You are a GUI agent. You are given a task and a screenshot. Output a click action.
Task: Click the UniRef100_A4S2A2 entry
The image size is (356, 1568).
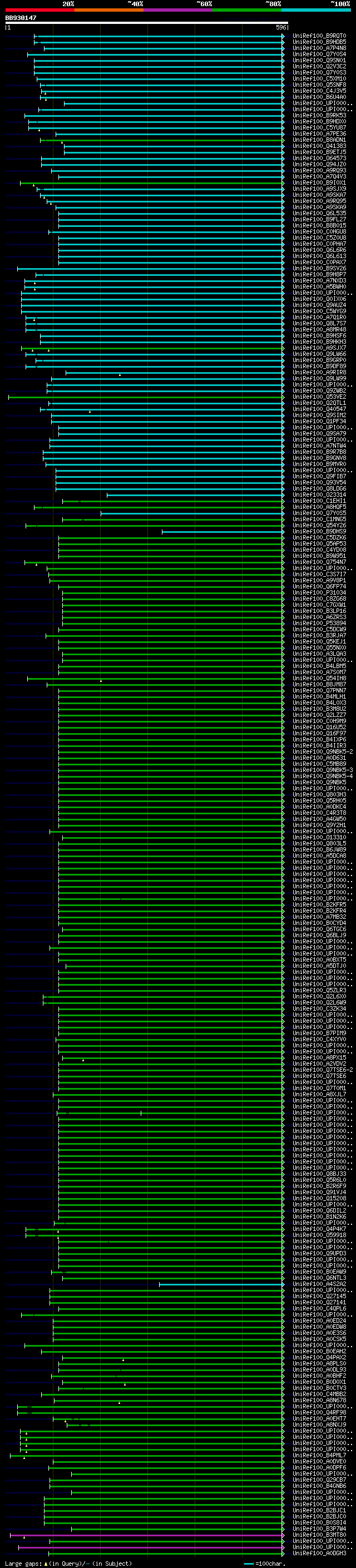[319, 1284]
